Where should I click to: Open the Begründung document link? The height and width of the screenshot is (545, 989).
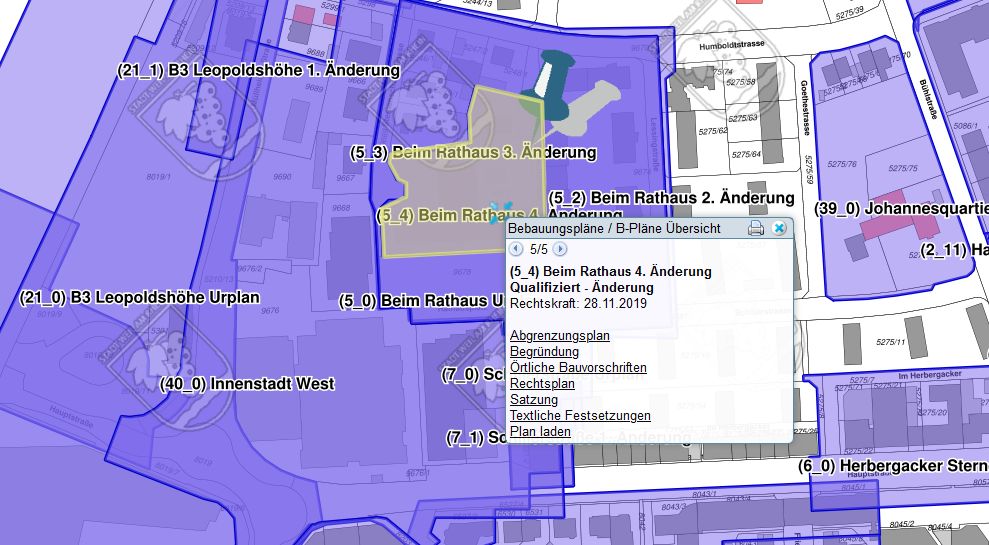pyautogui.click(x=544, y=352)
